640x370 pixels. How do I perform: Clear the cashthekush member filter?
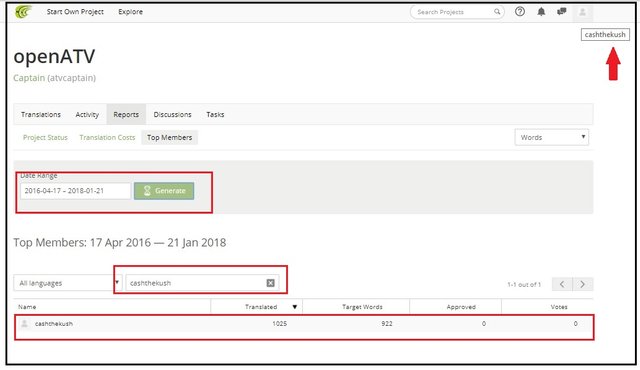(x=270, y=283)
